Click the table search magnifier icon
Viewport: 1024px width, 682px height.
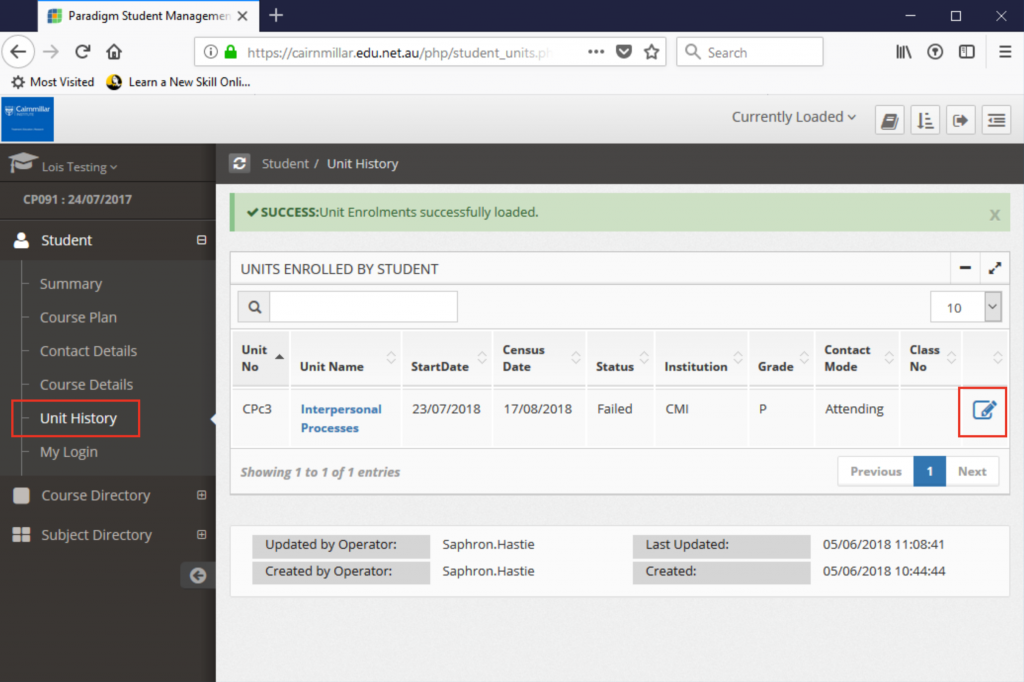tap(255, 306)
